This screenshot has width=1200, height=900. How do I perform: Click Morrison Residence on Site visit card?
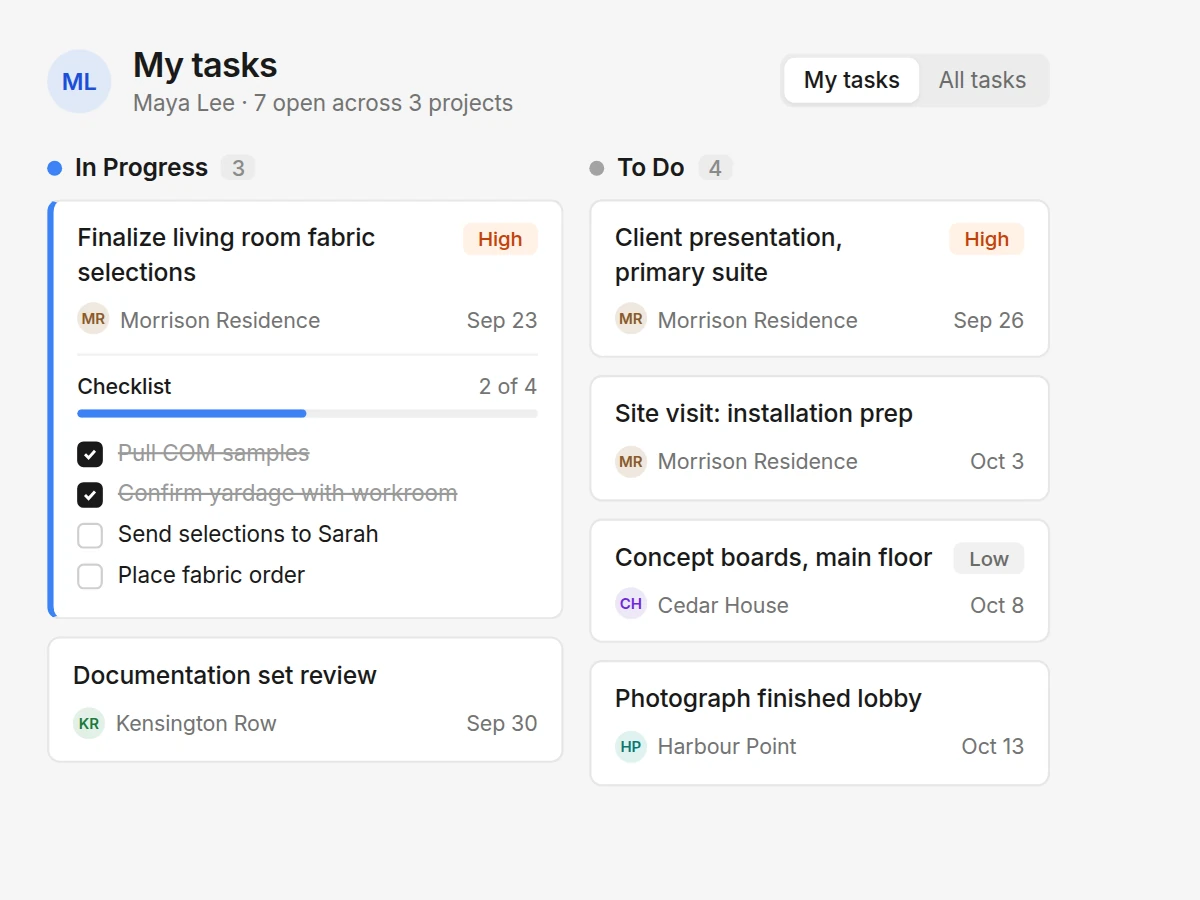pos(758,461)
